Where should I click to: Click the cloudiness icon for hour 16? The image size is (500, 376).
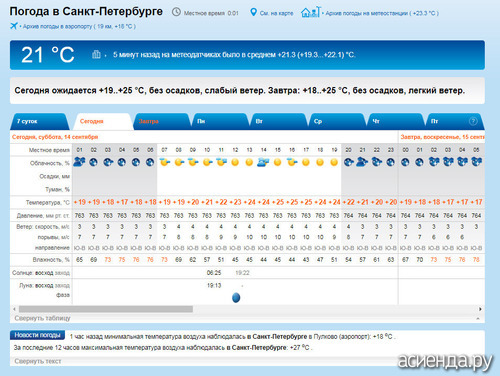(292, 162)
